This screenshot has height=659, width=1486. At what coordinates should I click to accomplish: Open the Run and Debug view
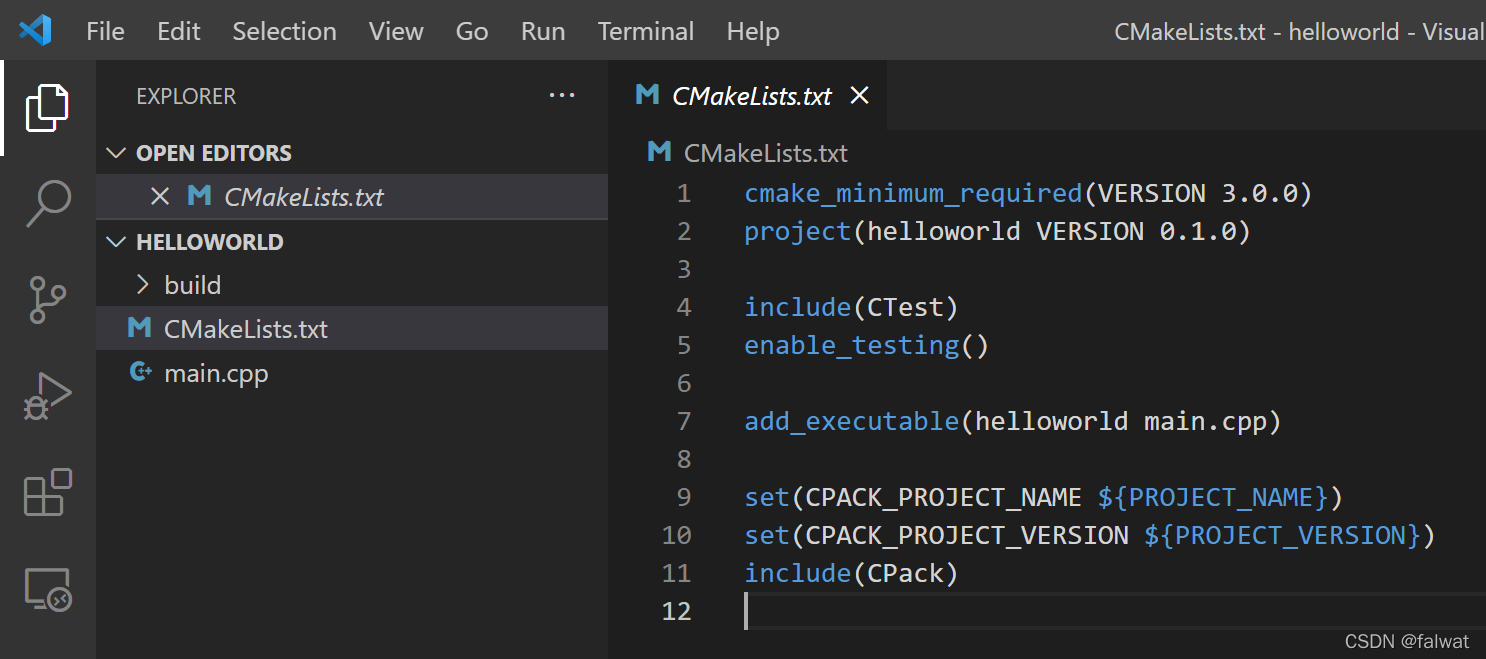click(47, 396)
